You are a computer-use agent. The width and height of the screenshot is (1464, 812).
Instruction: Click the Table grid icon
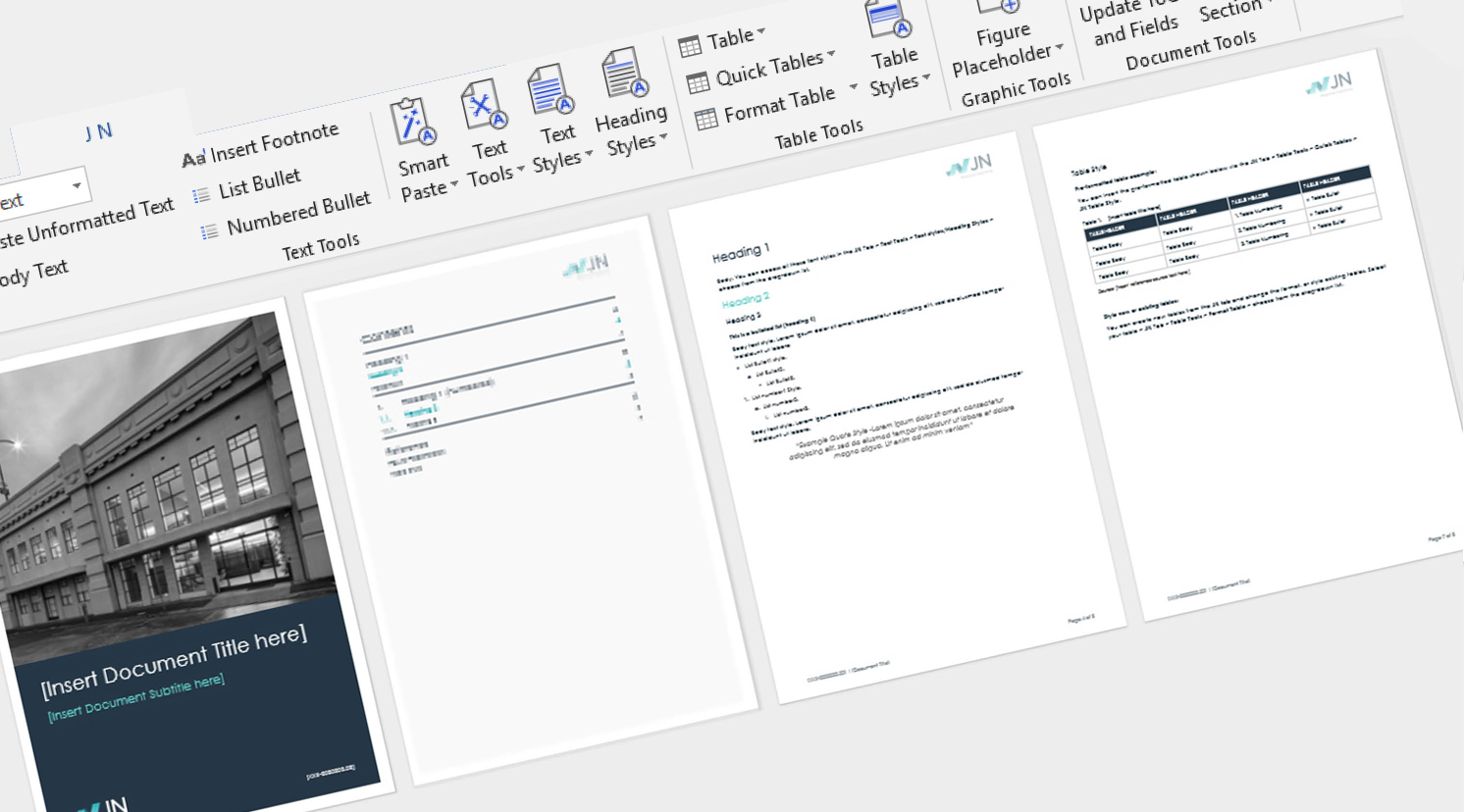690,45
